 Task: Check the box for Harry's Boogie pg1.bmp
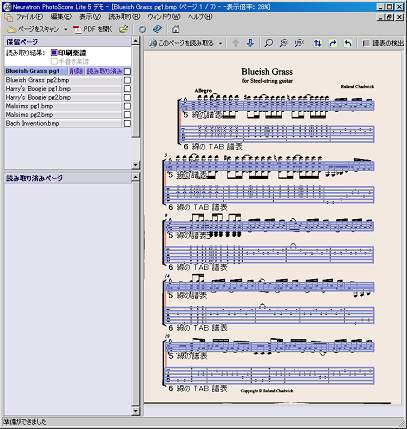pos(127,89)
